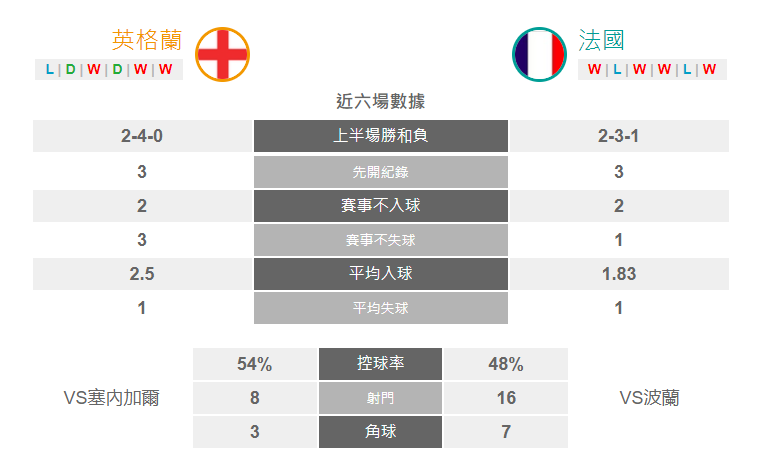The height and width of the screenshot is (461, 759).
Task: Select the 賽事不失球 row label
Action: coord(381,240)
